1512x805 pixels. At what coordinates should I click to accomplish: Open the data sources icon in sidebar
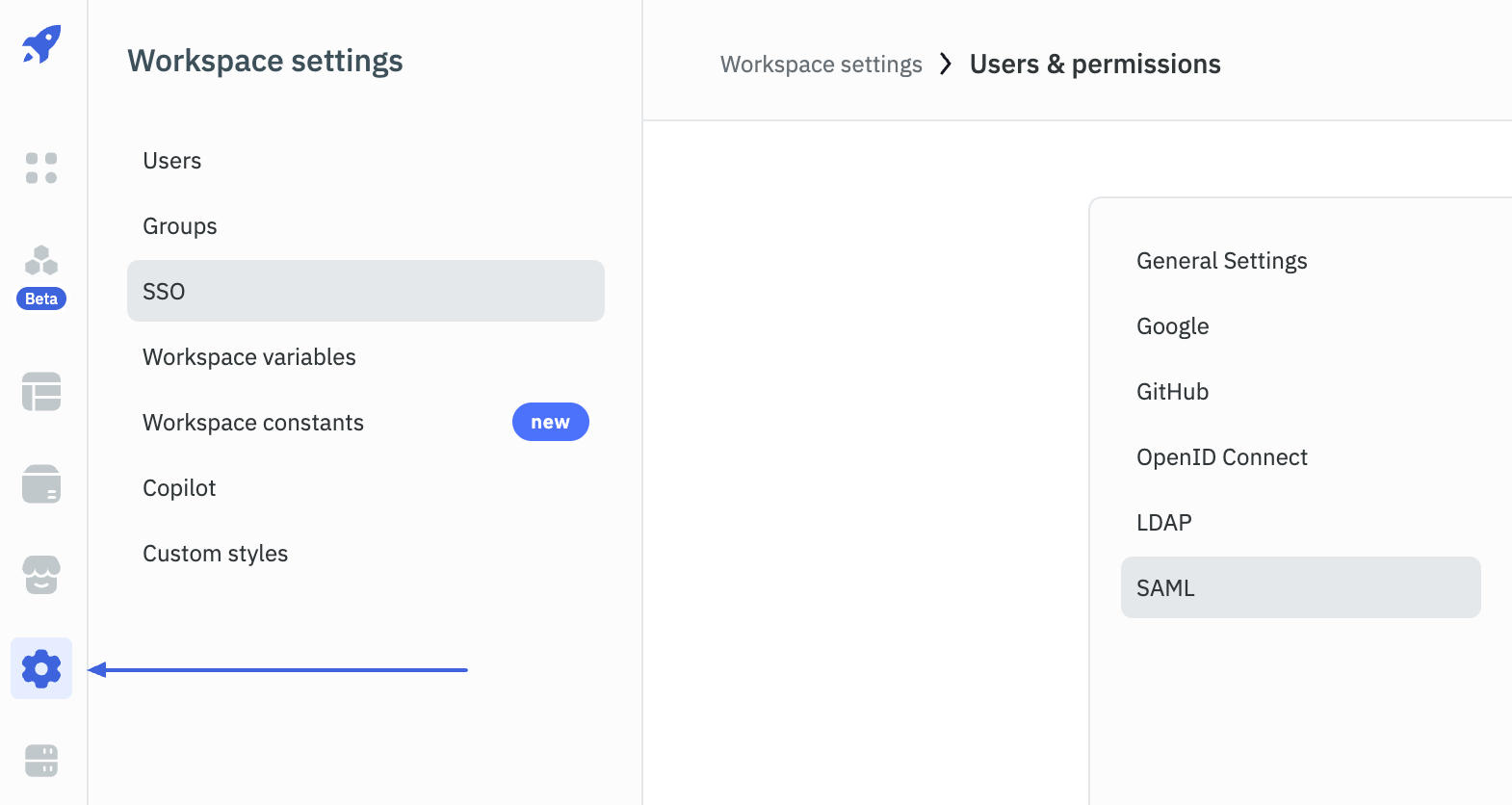click(41, 483)
